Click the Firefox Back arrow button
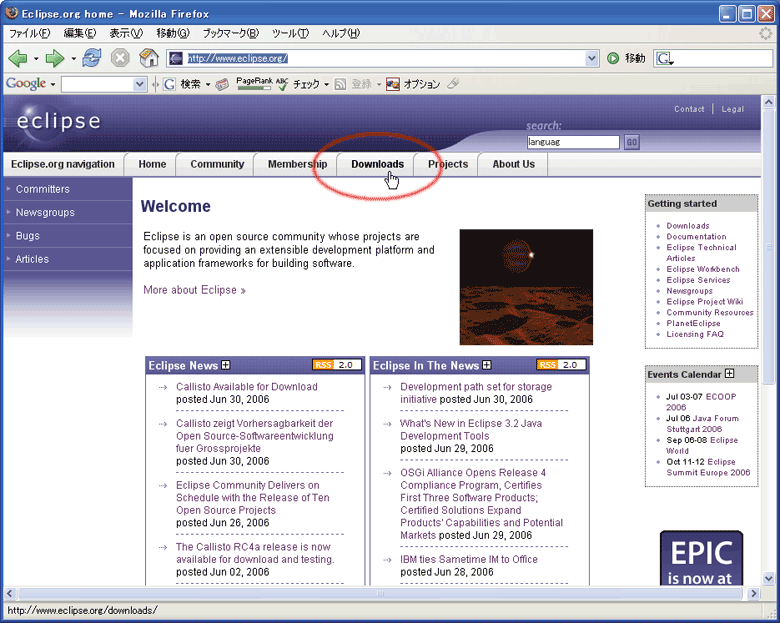The height and width of the screenshot is (623, 780). point(18,59)
